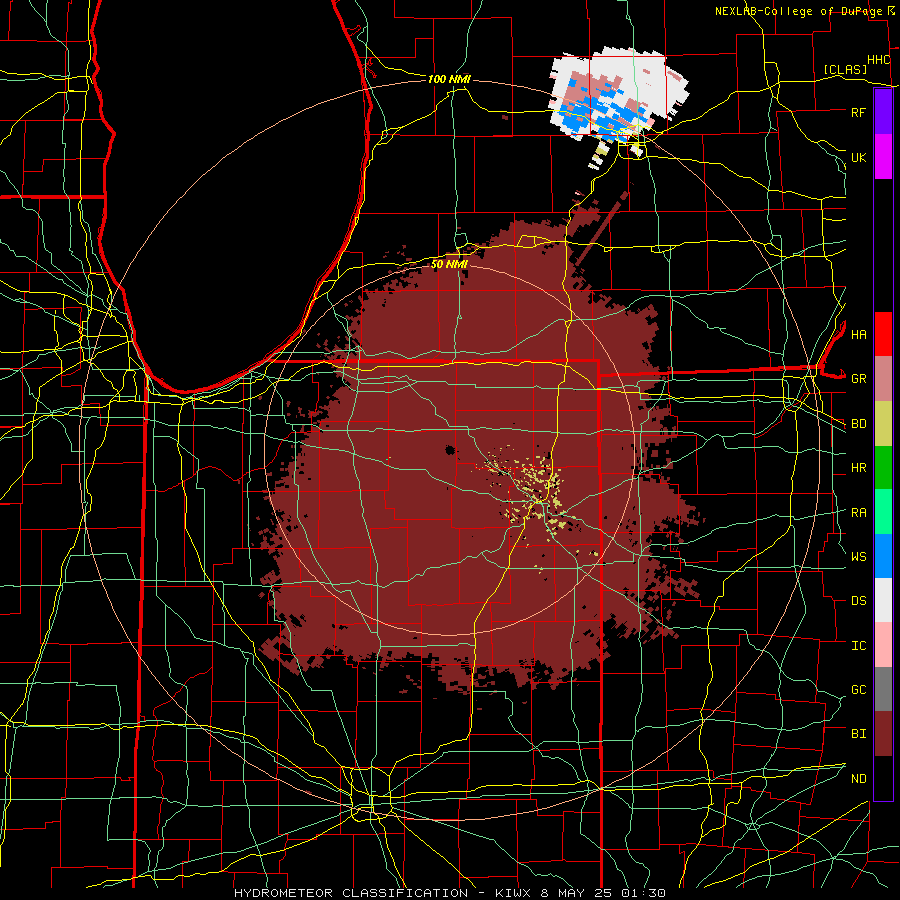Select the GR pink legend swatch
This screenshot has width=900, height=900.
[x=883, y=378]
